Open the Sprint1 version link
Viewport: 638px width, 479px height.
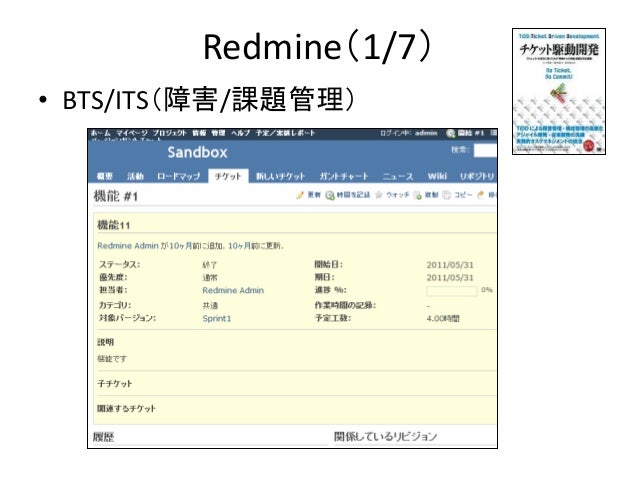(216, 318)
